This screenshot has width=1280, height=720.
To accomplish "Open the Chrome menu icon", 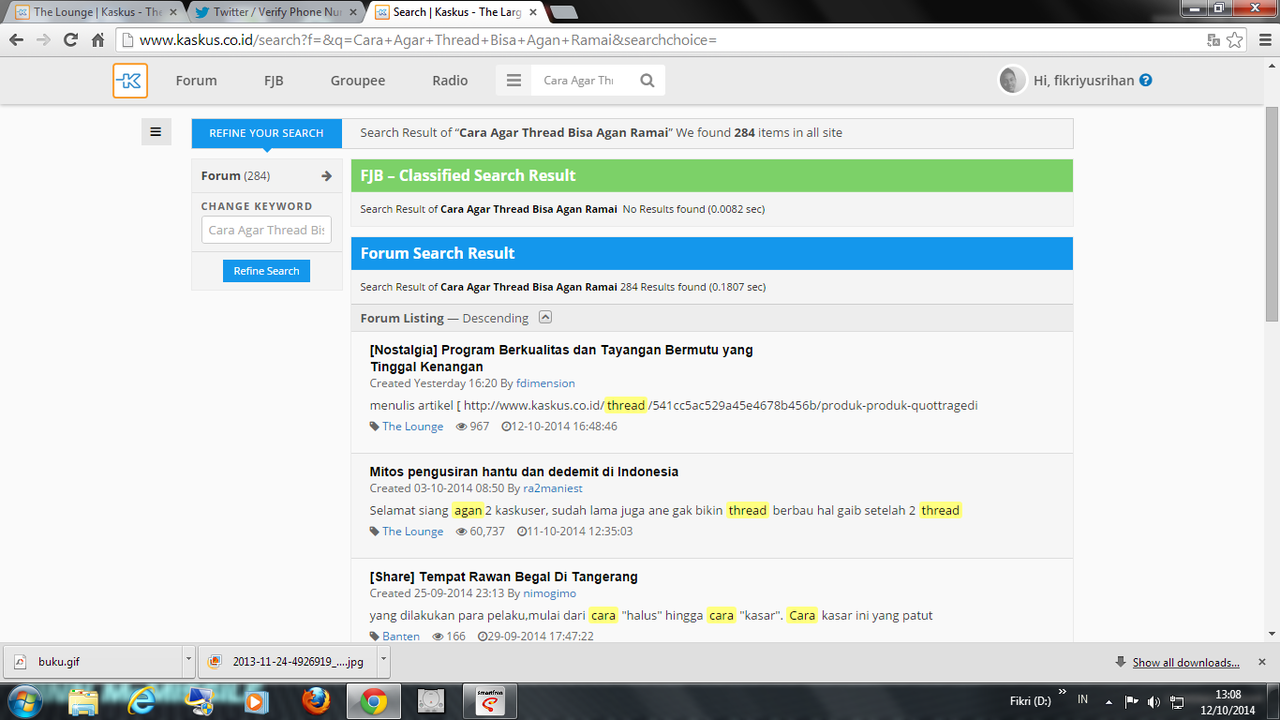I will pos(1263,40).
